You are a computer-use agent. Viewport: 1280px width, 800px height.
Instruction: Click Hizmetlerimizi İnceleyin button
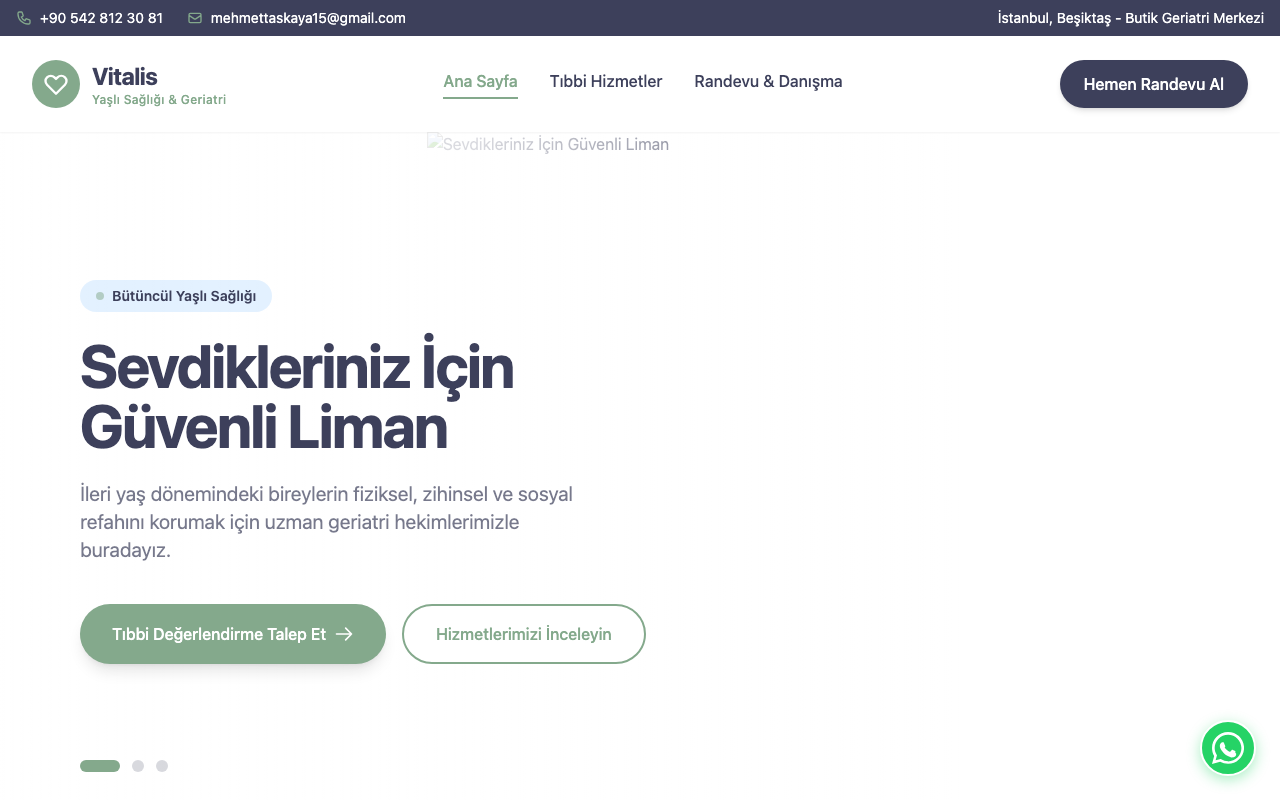(524, 634)
